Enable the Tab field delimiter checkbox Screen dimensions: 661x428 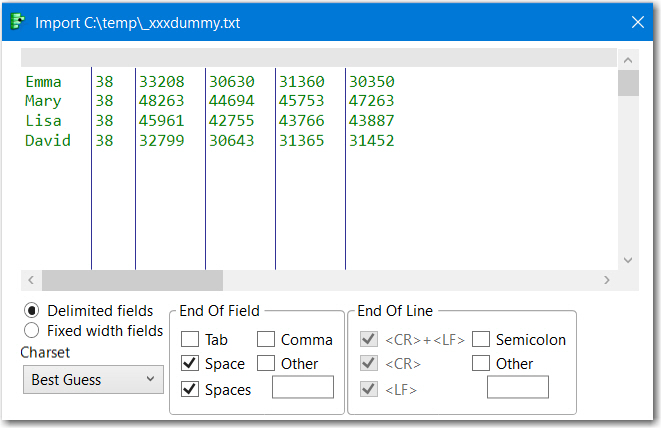(190, 340)
